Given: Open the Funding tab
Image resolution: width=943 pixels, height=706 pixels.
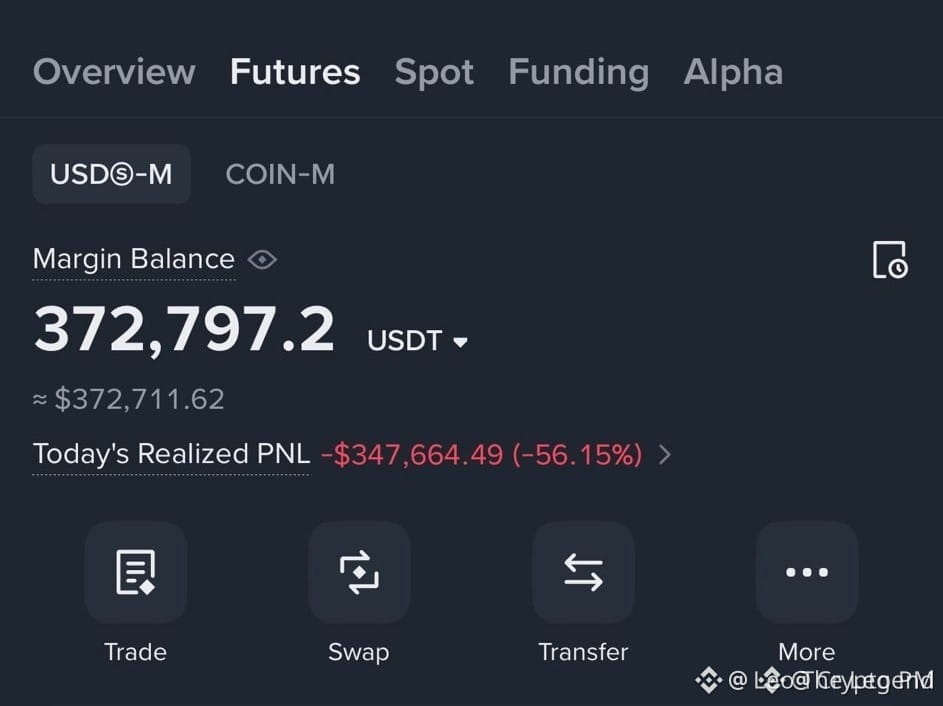Looking at the screenshot, I should 579,73.
